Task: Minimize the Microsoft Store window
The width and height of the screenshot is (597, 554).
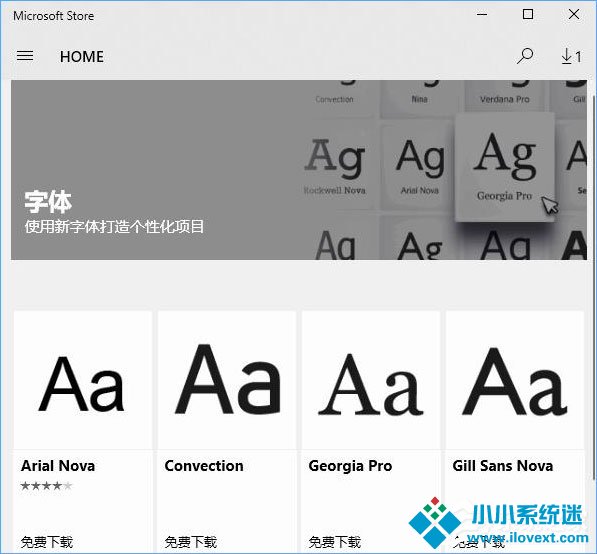Action: tap(482, 15)
